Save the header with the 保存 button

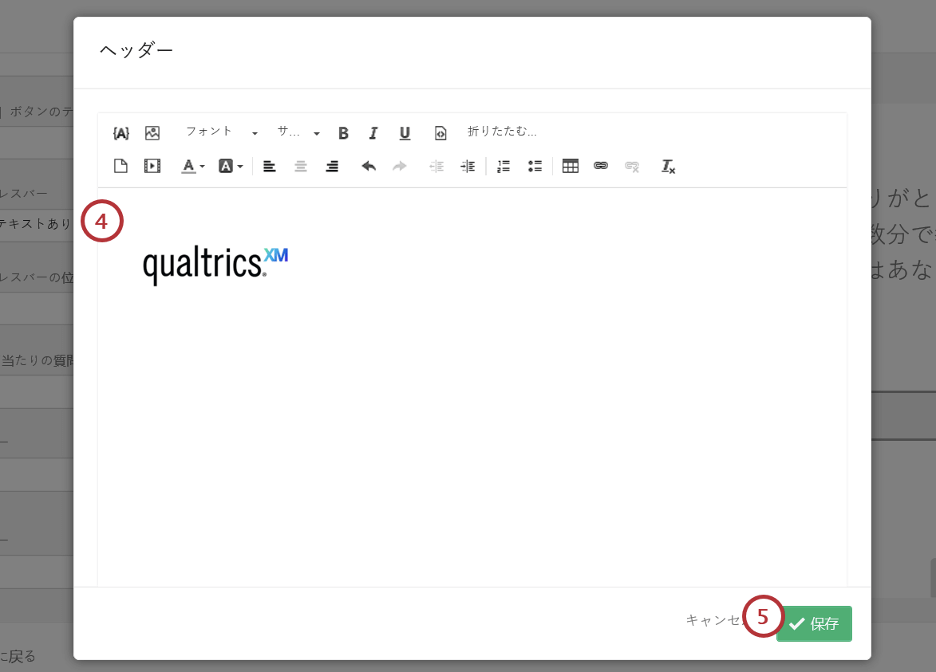click(814, 624)
